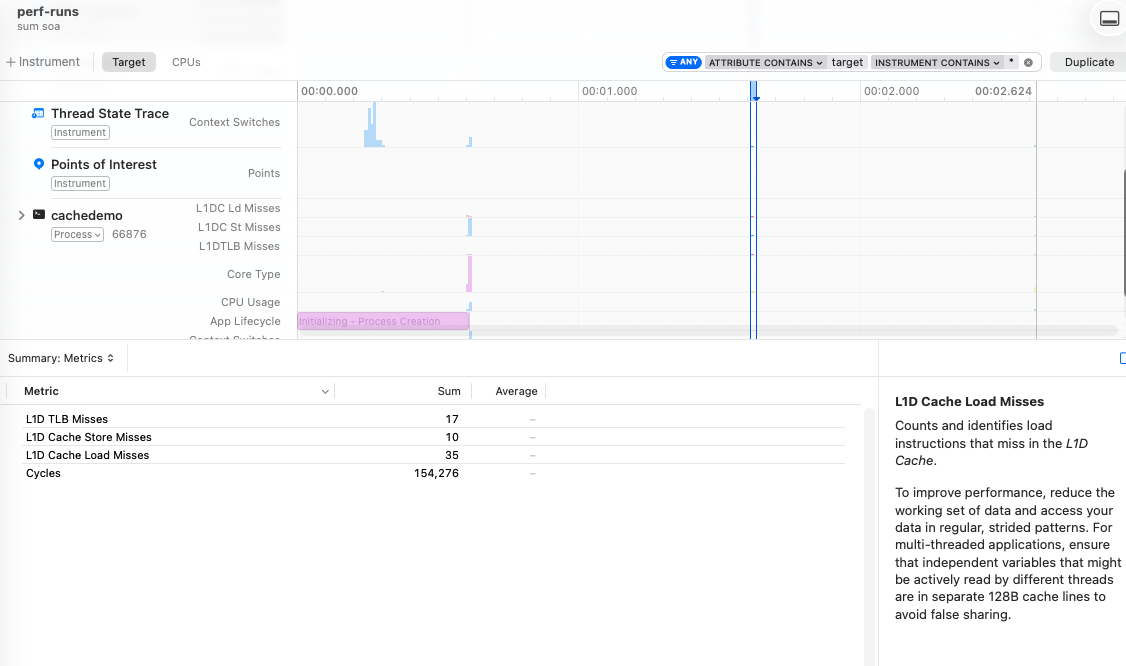Click the 00:00.000 ruler start label
The width and height of the screenshot is (1126, 666).
click(329, 91)
